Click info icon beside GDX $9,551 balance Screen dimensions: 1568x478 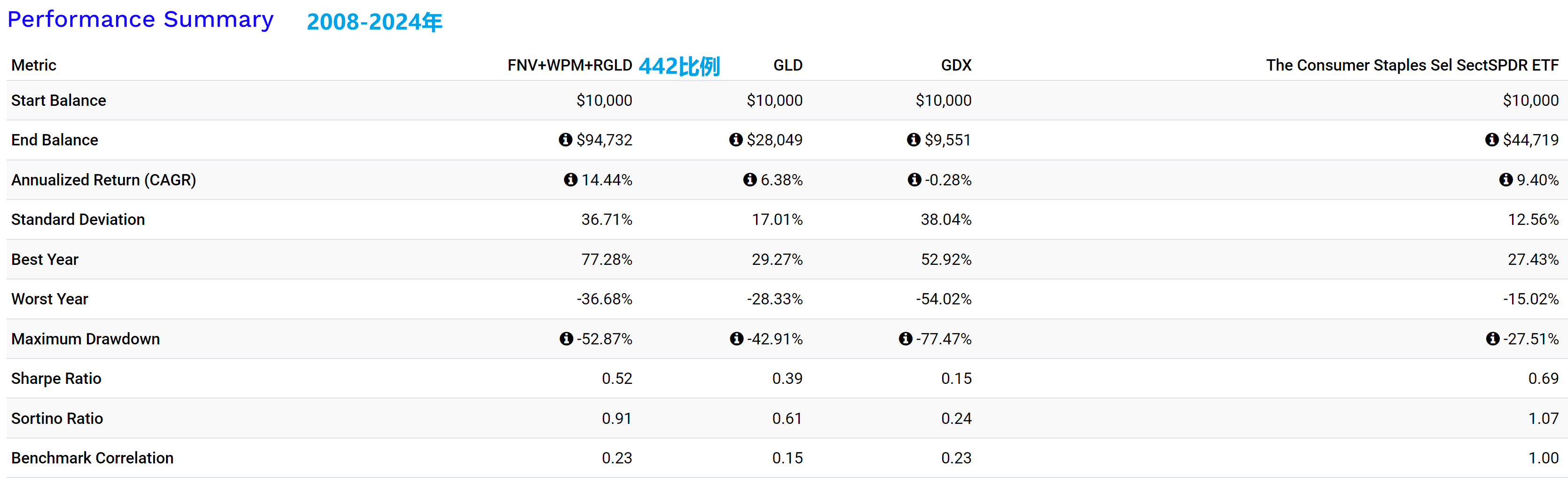point(913,140)
